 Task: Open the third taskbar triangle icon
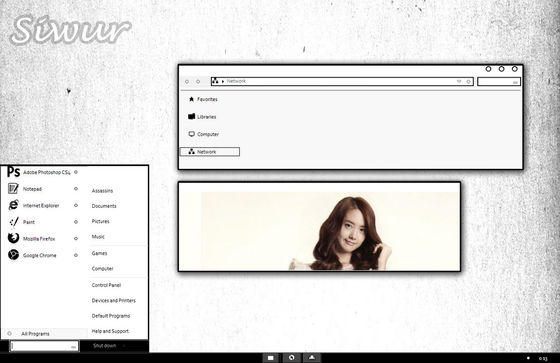pos(312,358)
